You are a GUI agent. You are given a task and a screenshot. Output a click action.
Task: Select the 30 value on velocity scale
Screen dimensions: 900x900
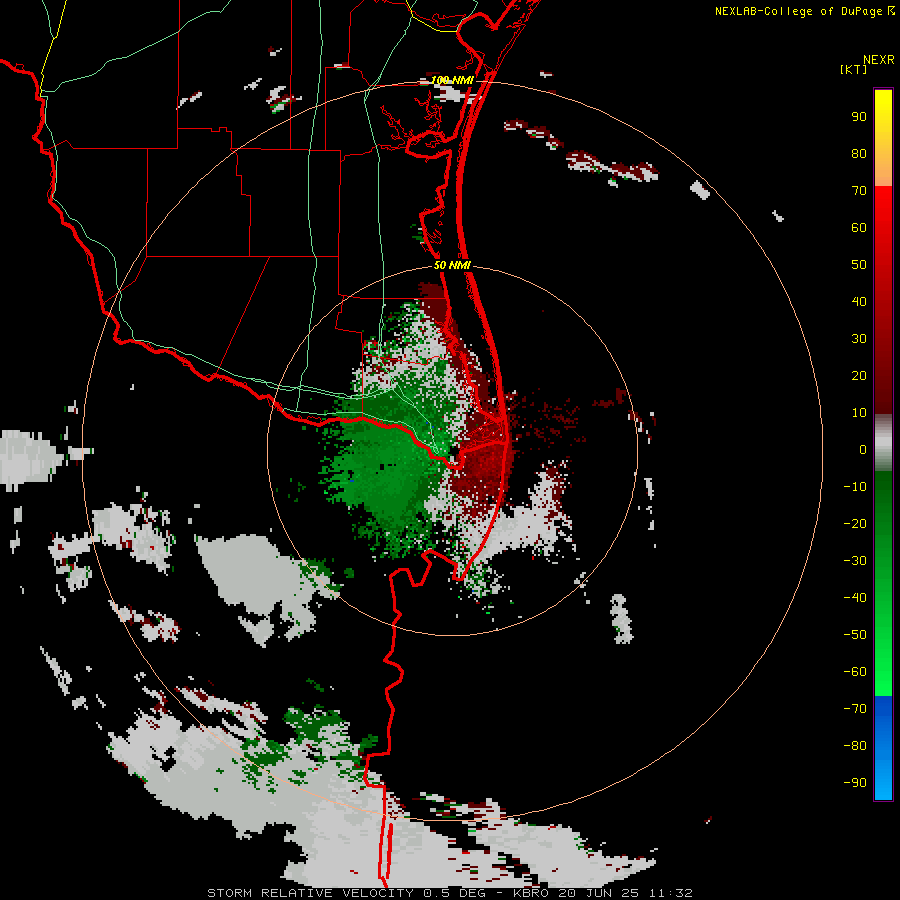click(x=859, y=339)
